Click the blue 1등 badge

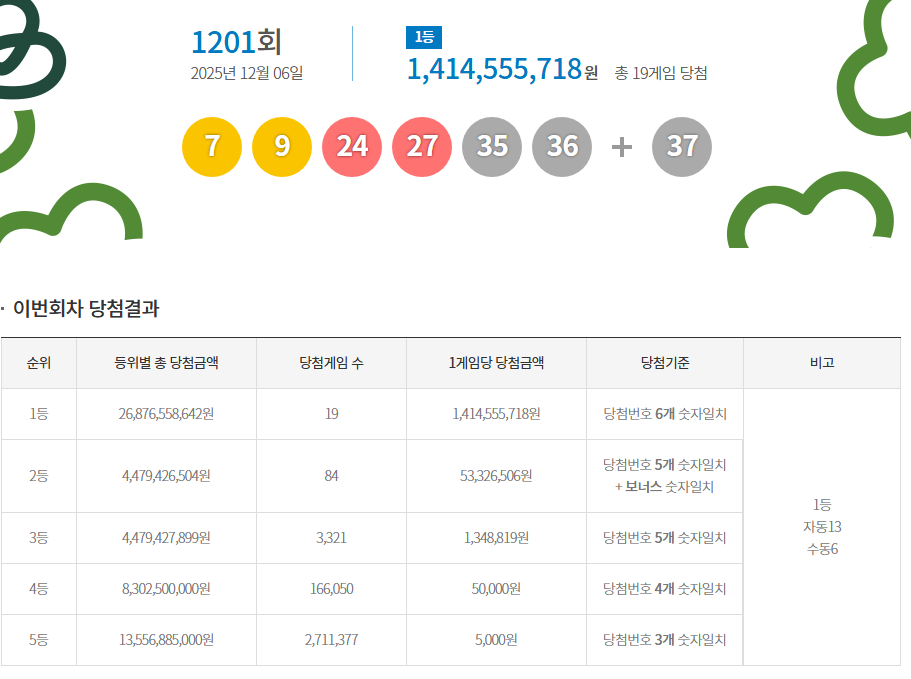pos(423,38)
